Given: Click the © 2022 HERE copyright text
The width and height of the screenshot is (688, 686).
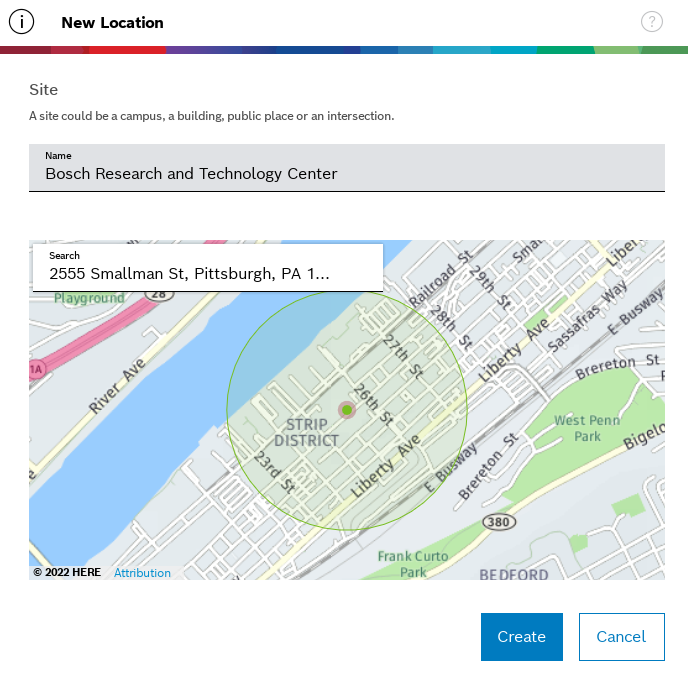Looking at the screenshot, I should [x=67, y=572].
